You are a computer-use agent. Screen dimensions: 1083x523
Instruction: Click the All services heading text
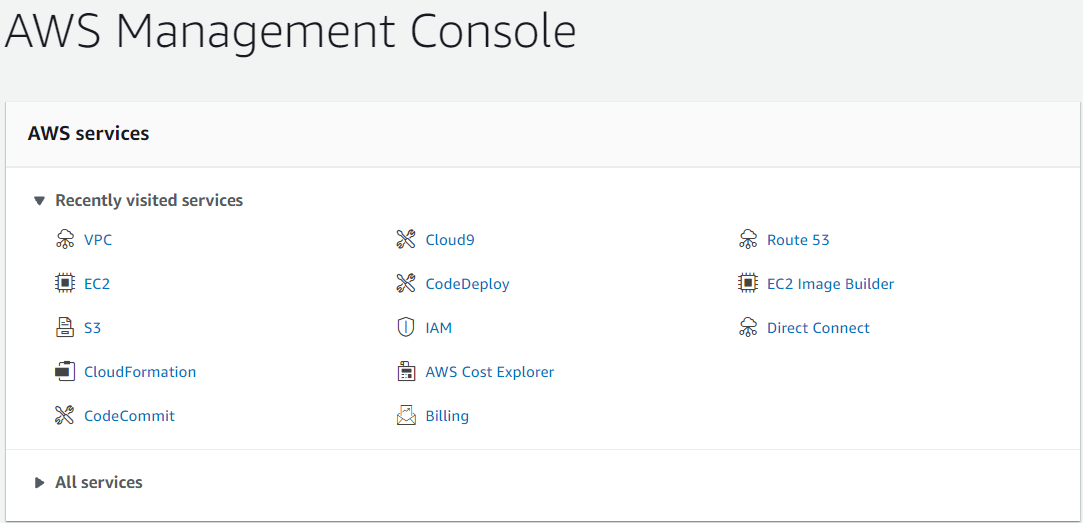pos(99,482)
